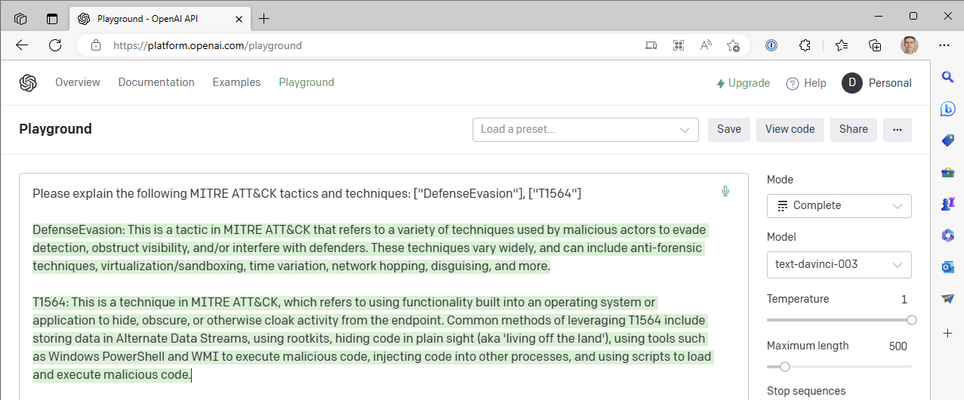Click the Maximum length slider handle
964x400 pixels.
pos(784,367)
